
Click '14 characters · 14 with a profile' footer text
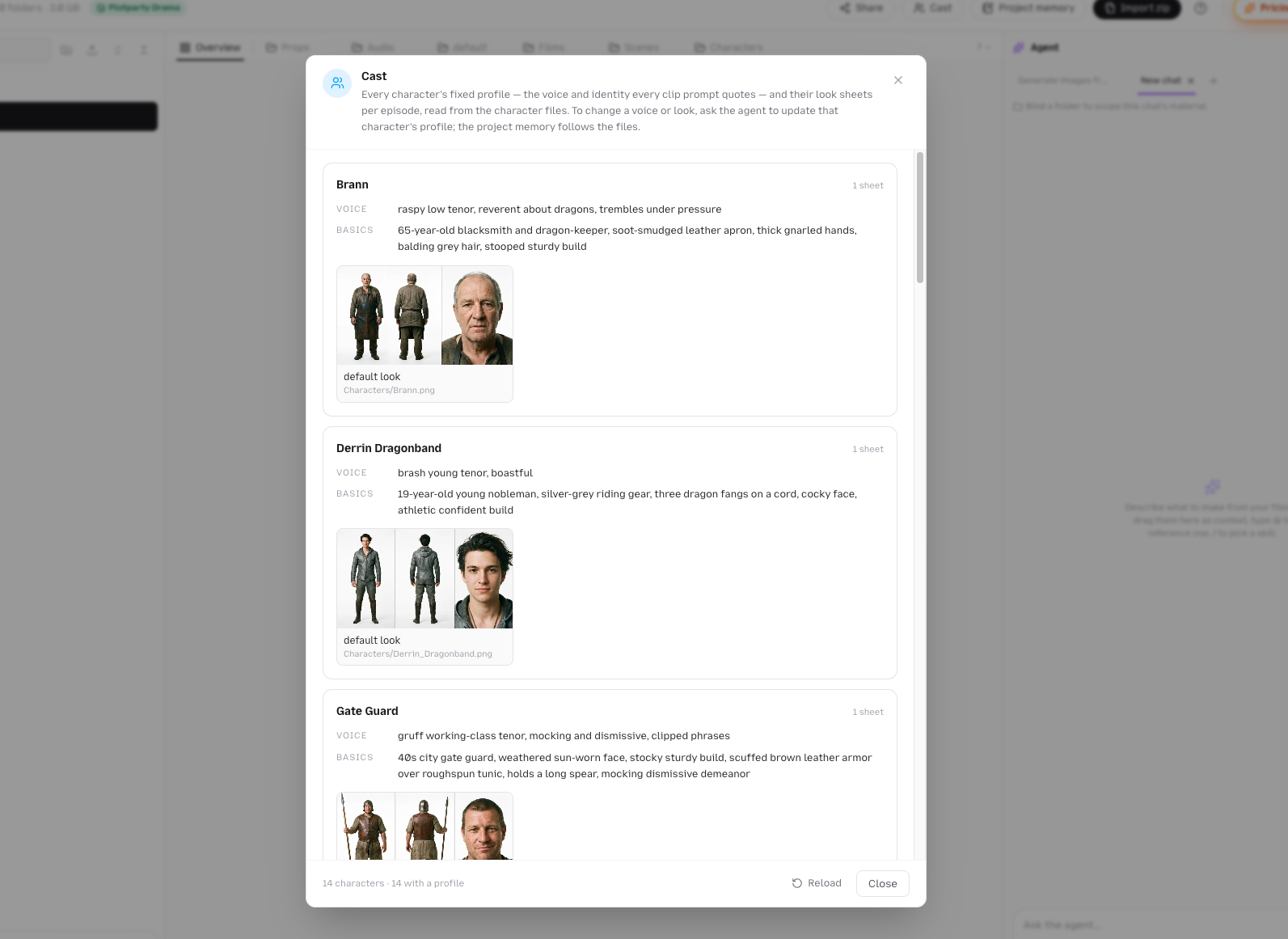[393, 883]
